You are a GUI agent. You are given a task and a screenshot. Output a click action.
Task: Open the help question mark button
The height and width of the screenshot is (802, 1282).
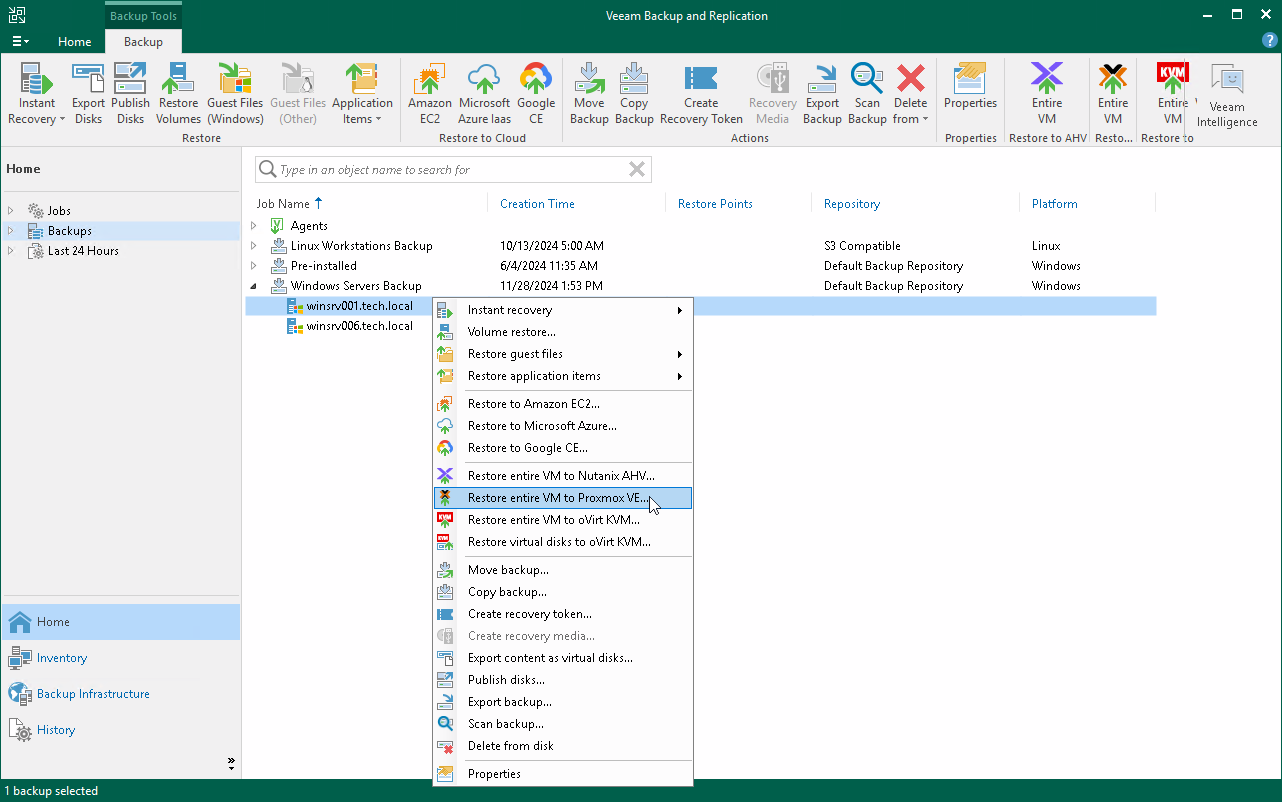pyautogui.click(x=1271, y=40)
